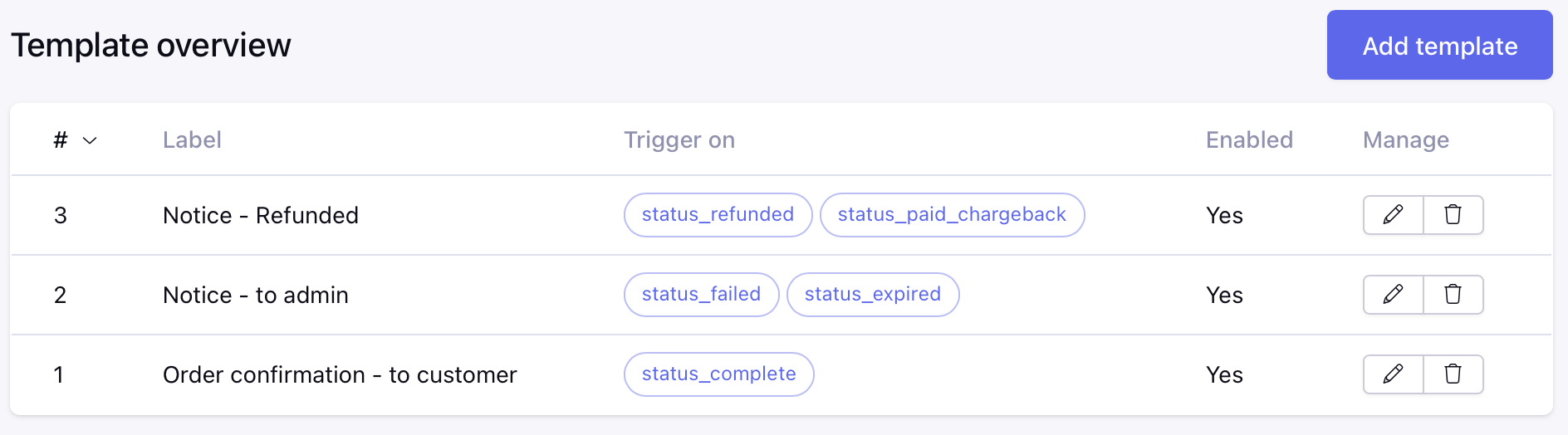1568x435 pixels.
Task: Open the Notice - to admin row label
Action: click(x=256, y=295)
